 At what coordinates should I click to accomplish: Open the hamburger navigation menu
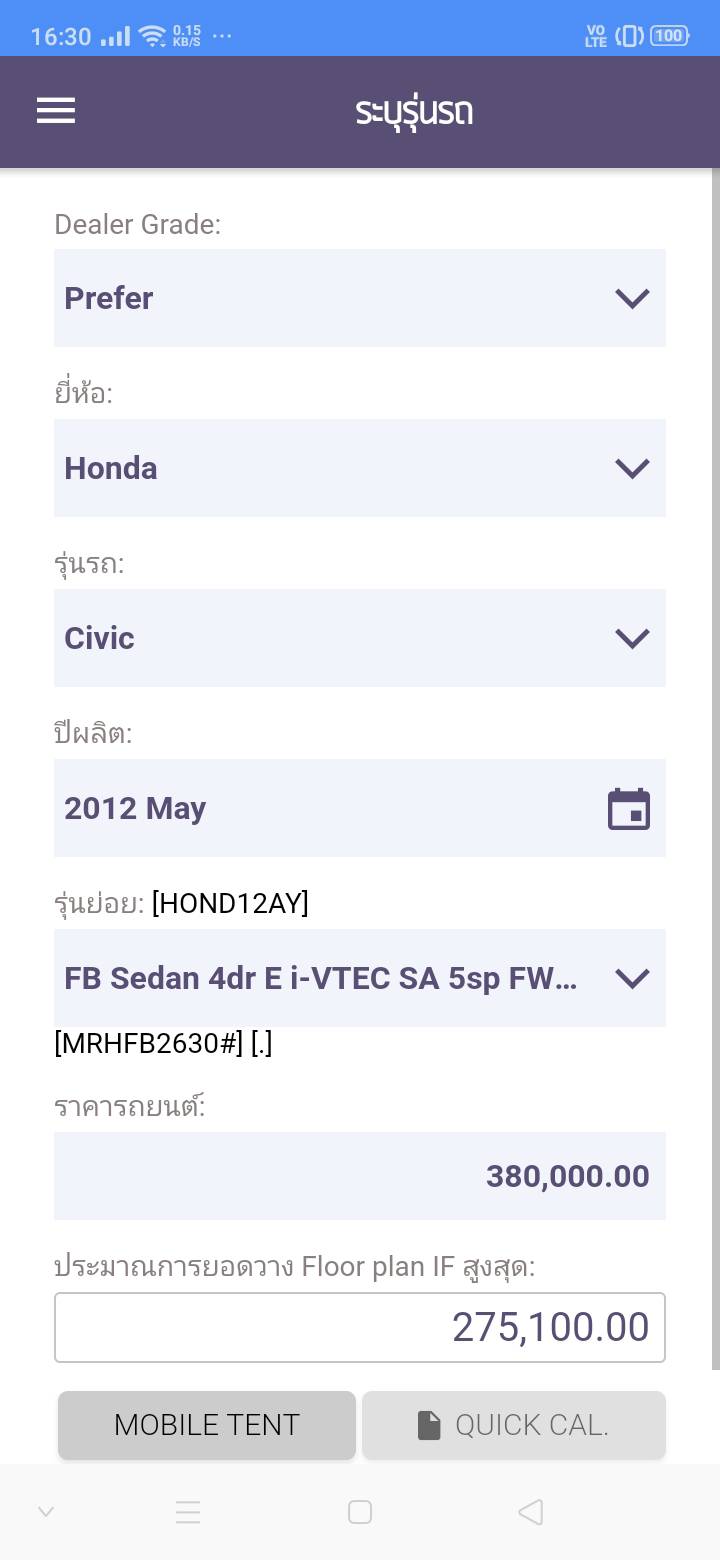click(x=56, y=111)
